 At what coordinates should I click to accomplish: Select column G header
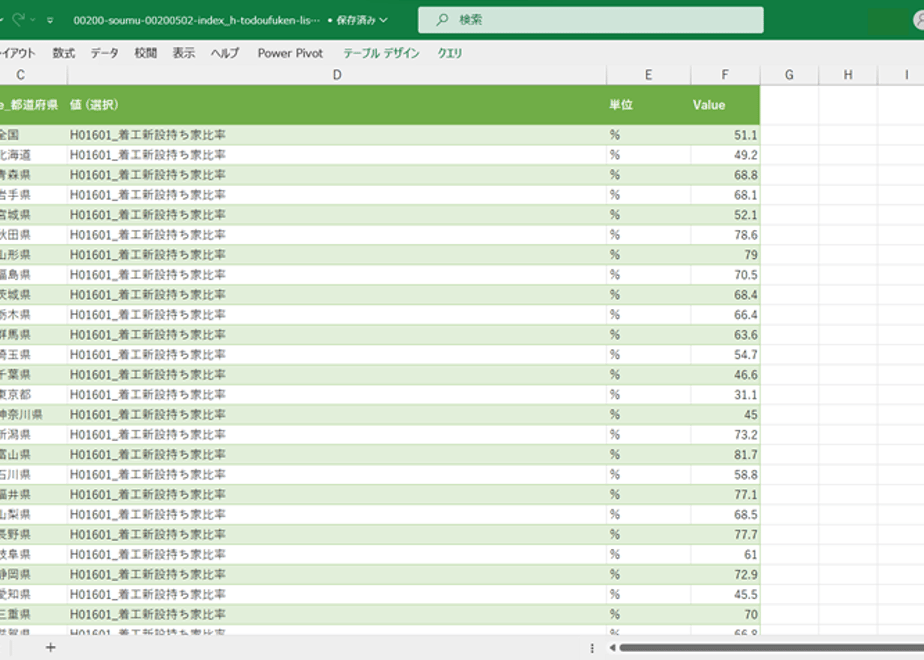(x=789, y=75)
